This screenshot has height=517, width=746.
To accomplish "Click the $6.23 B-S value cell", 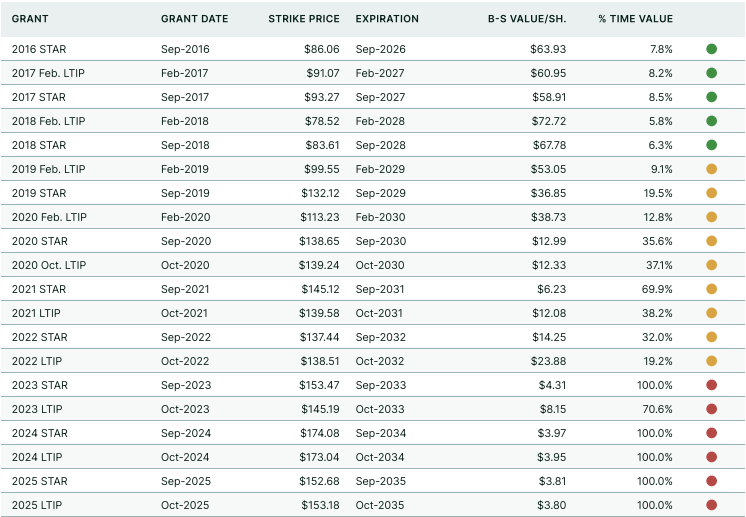I will point(552,289).
